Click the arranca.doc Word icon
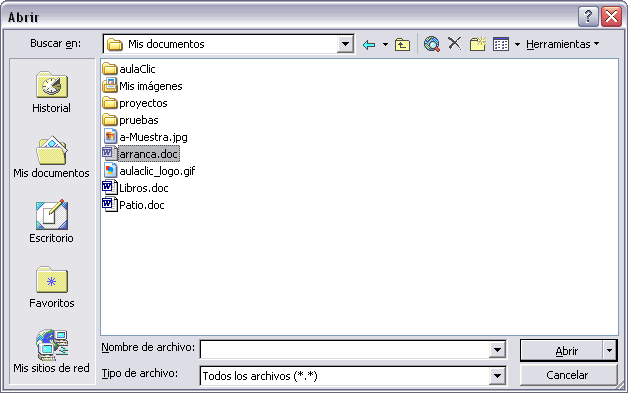Viewport: 628px width, 393px height. click(110, 154)
